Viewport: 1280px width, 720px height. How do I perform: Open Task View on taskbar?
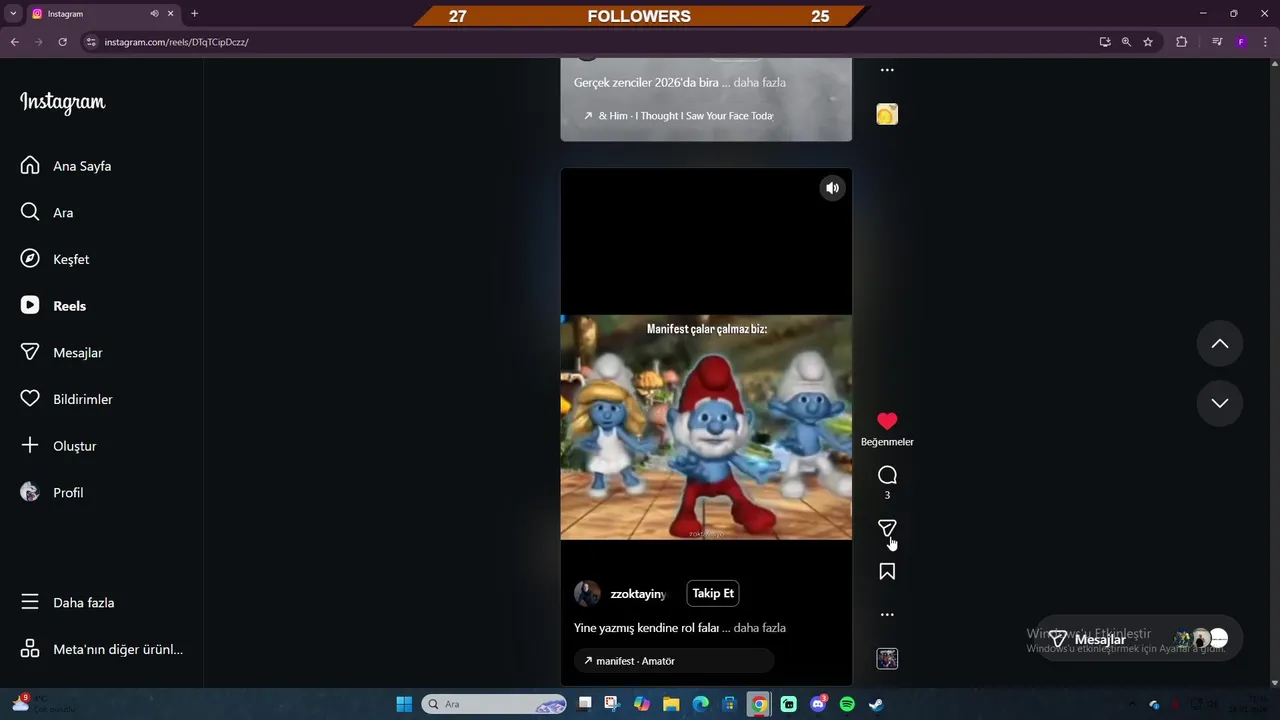click(x=585, y=704)
